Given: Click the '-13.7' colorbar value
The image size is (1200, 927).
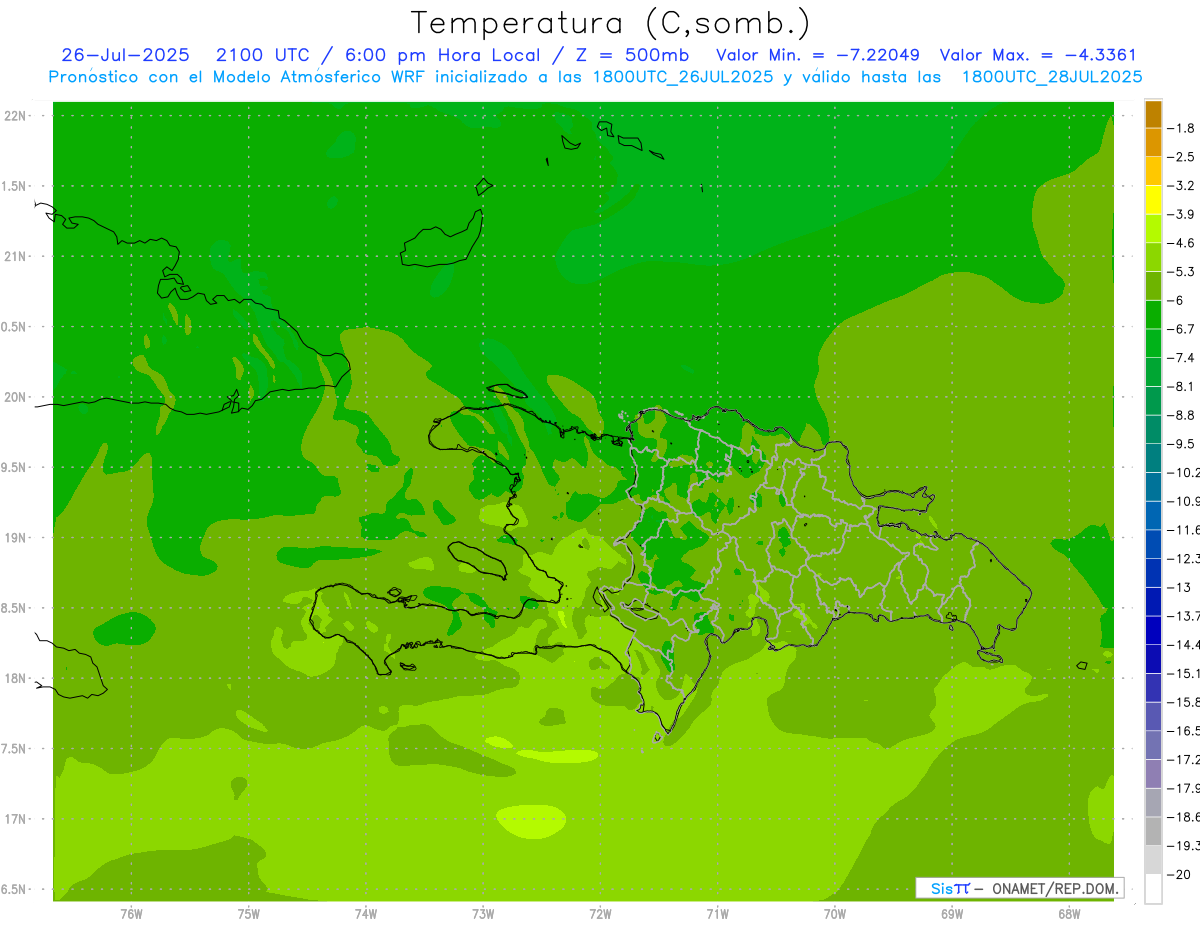Looking at the screenshot, I should (x=1183, y=616).
